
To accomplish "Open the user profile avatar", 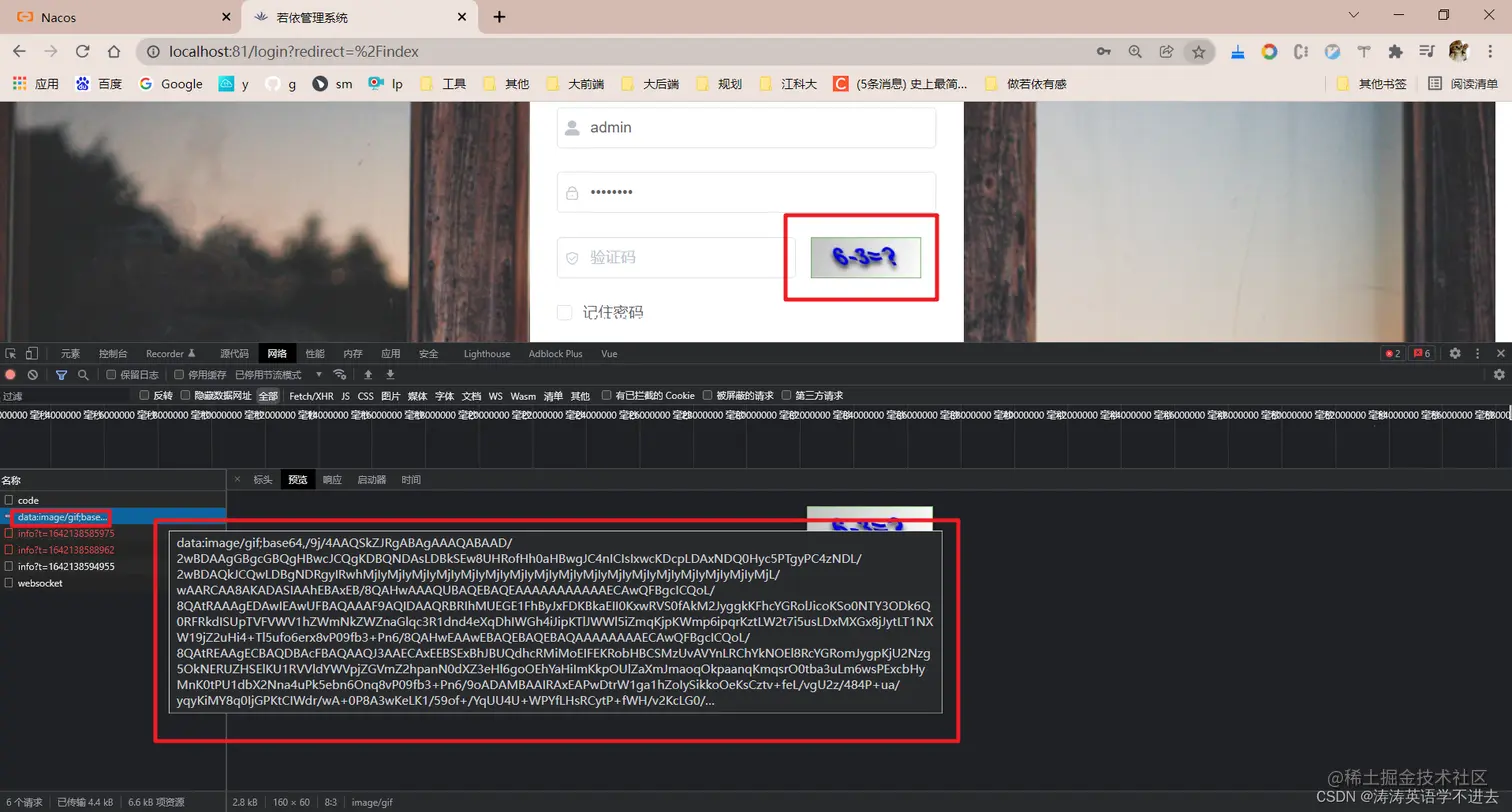I will tap(1459, 51).
